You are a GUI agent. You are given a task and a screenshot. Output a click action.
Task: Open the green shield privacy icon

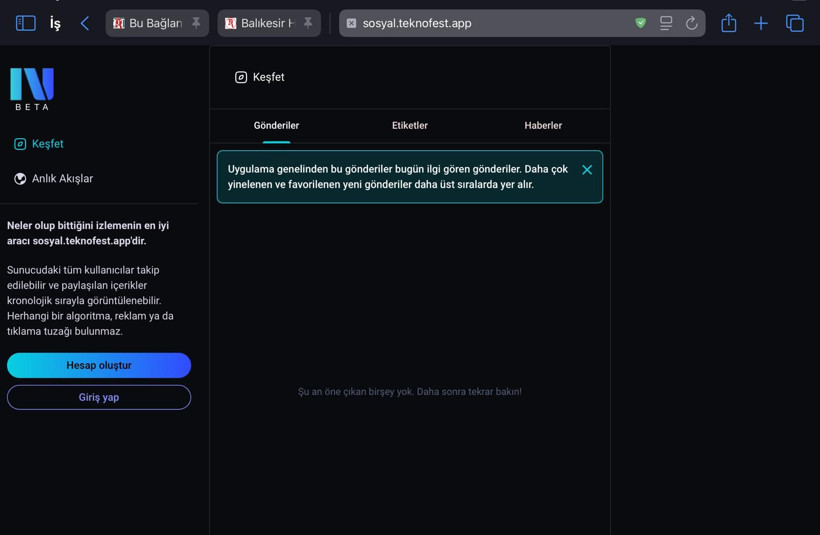(x=641, y=22)
